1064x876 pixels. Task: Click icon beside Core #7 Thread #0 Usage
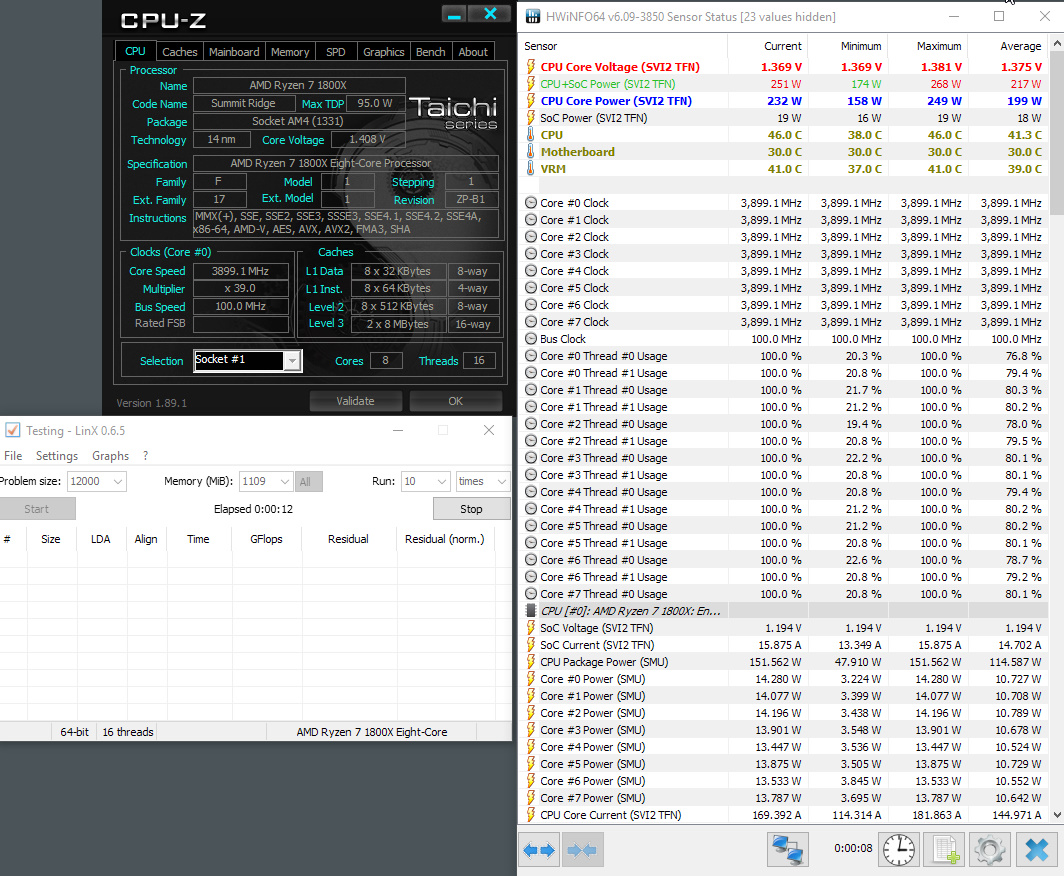[x=531, y=594]
